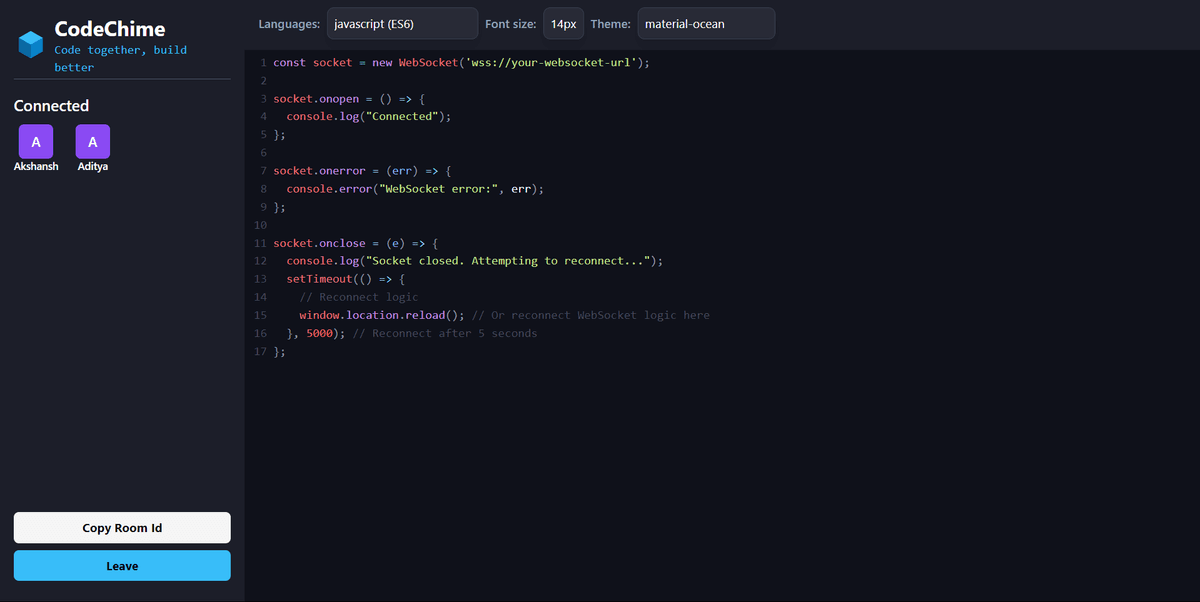Select Aditya's purple avatar
The height and width of the screenshot is (602, 1200).
(93, 141)
